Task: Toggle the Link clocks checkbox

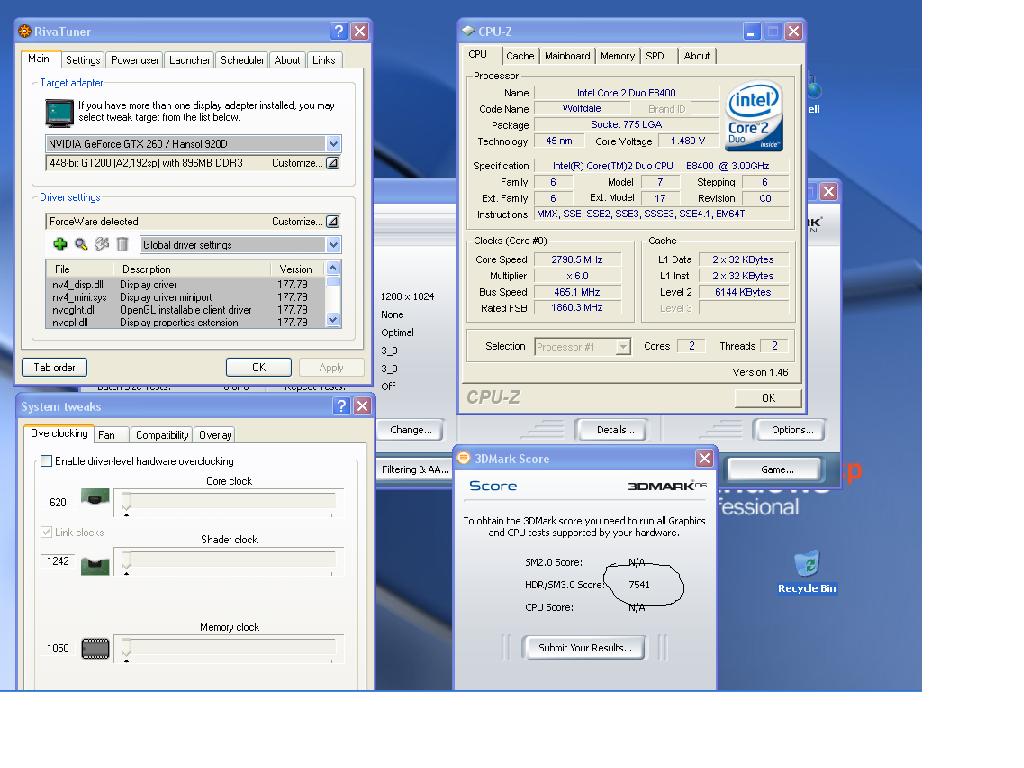Action: tap(46, 532)
